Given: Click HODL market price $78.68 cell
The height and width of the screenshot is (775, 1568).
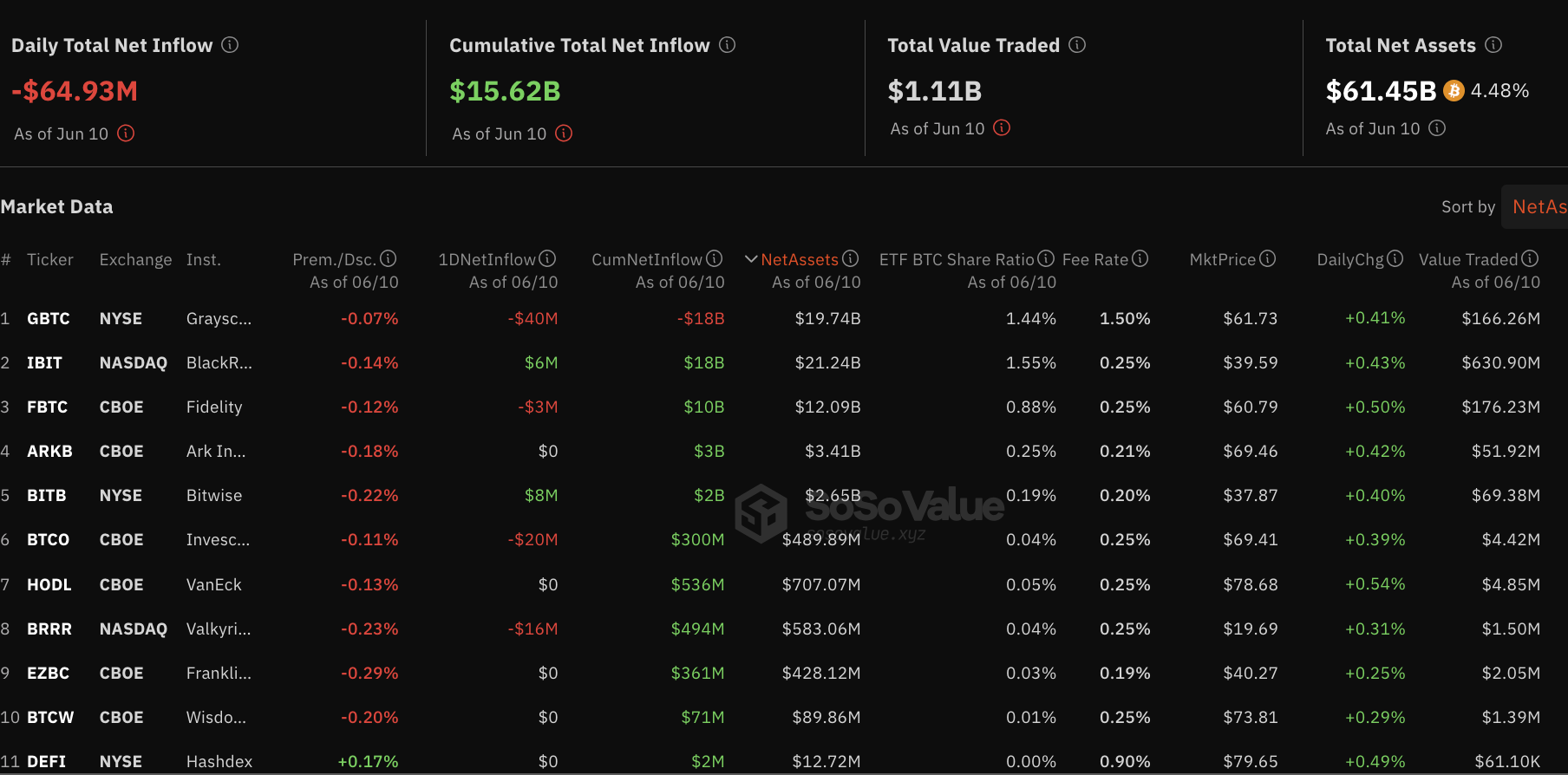Looking at the screenshot, I should coord(1251,584).
